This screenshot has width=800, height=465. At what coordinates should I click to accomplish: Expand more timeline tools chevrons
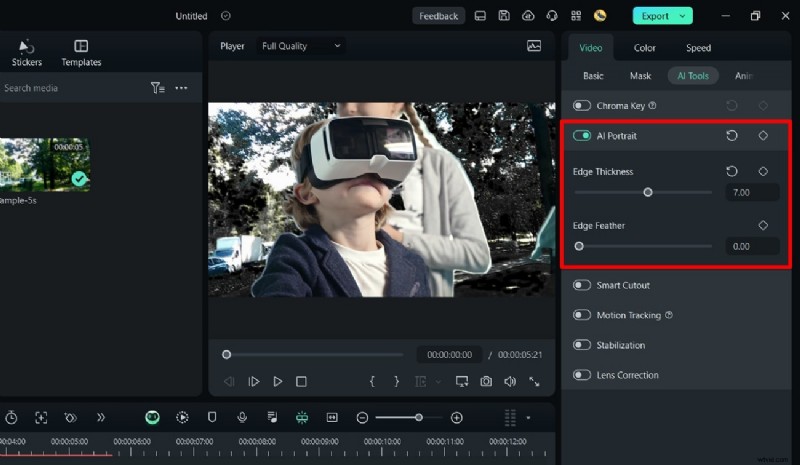(x=101, y=418)
